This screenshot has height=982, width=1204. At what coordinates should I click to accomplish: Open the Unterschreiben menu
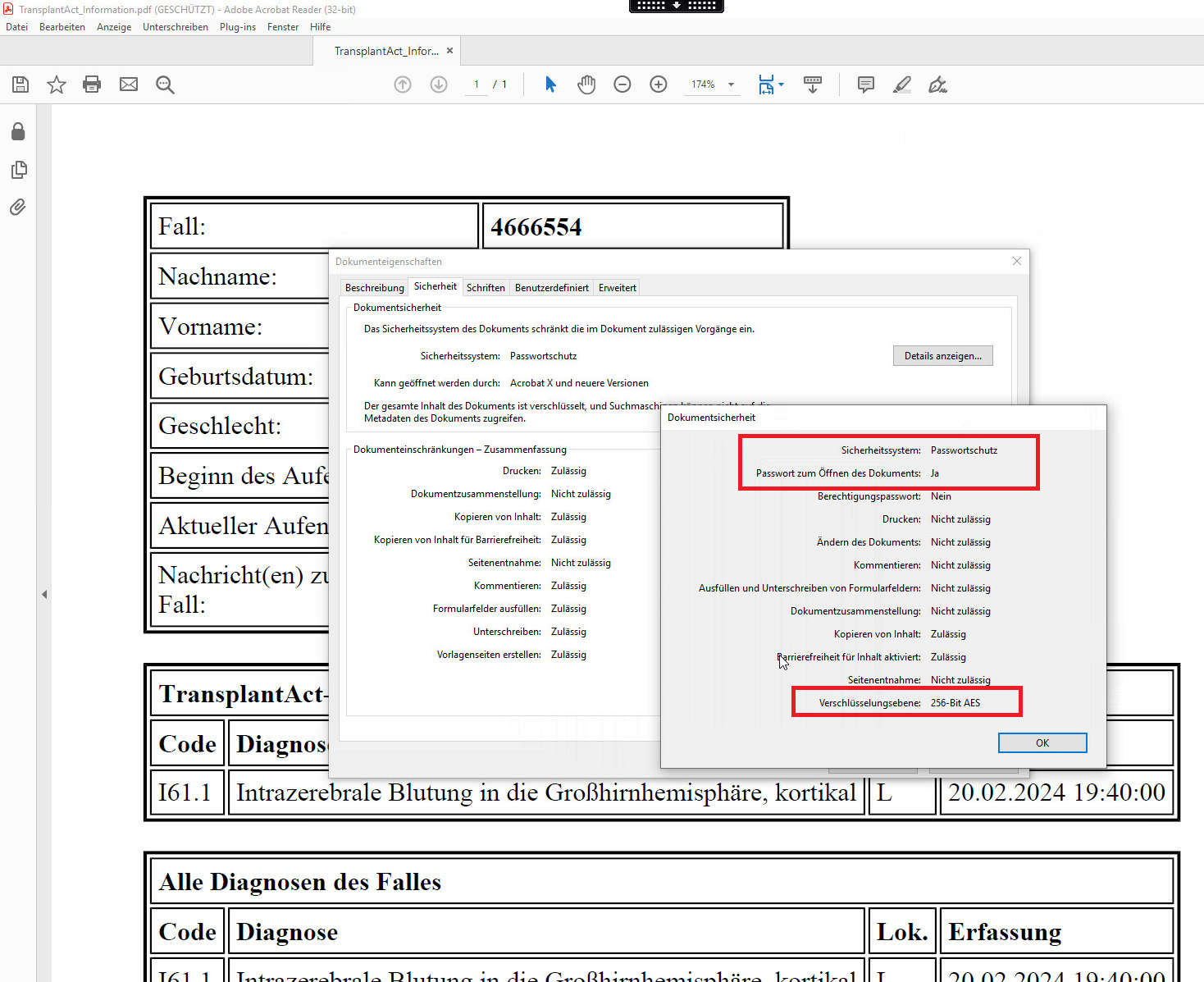(x=176, y=27)
